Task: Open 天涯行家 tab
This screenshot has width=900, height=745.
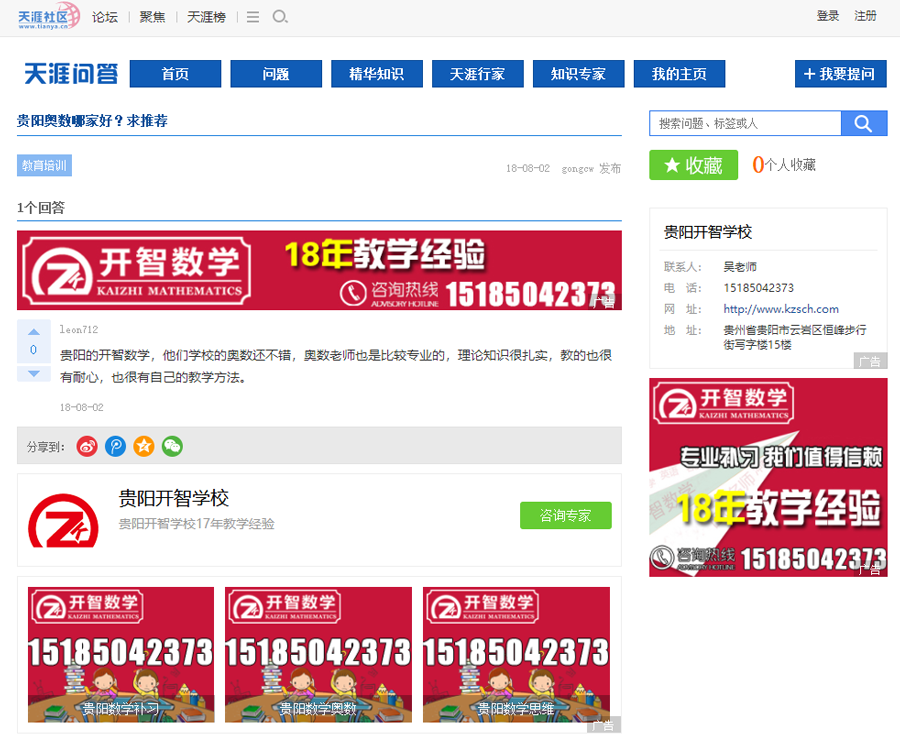Action: 478,74
